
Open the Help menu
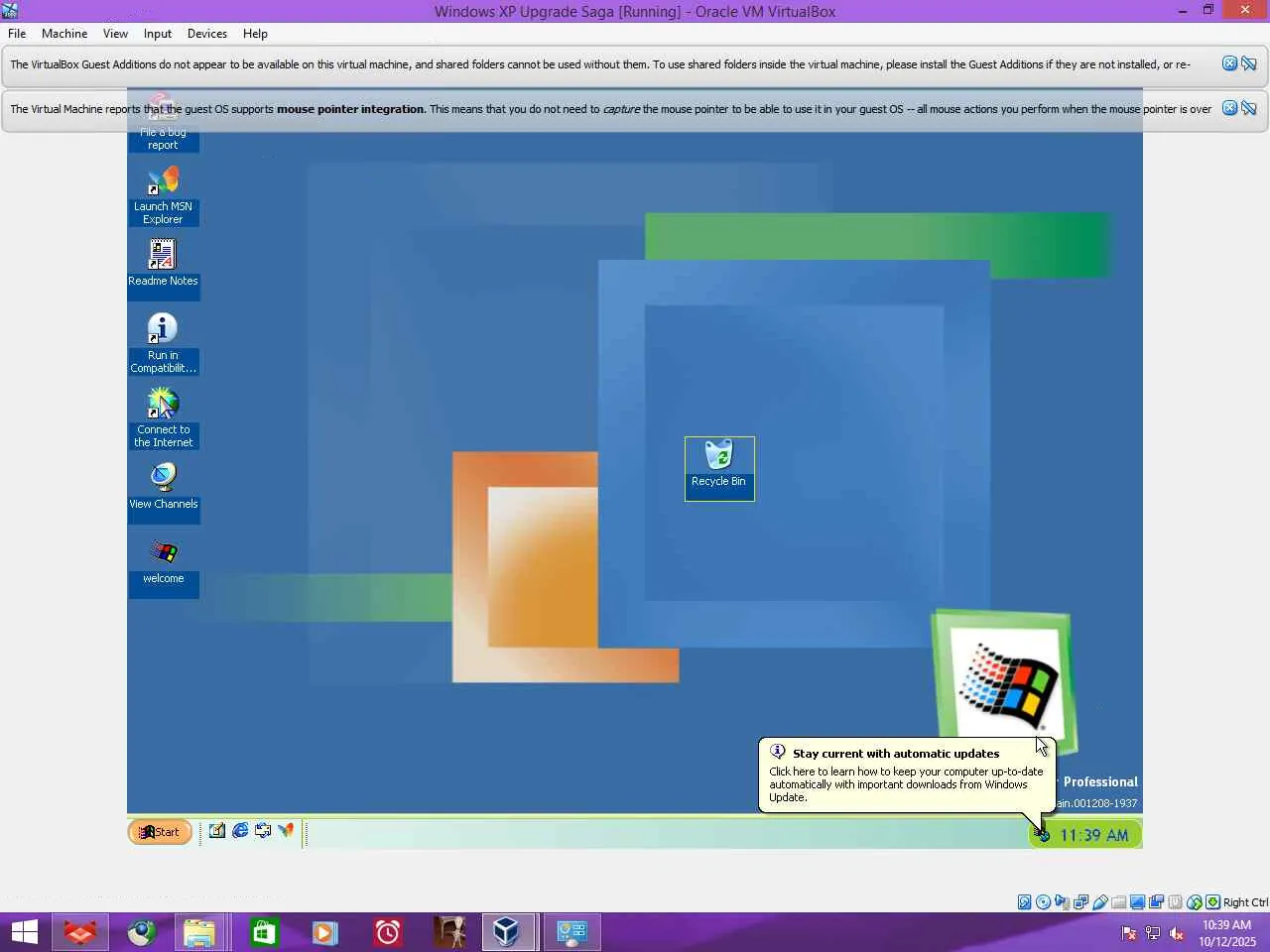pyautogui.click(x=255, y=33)
